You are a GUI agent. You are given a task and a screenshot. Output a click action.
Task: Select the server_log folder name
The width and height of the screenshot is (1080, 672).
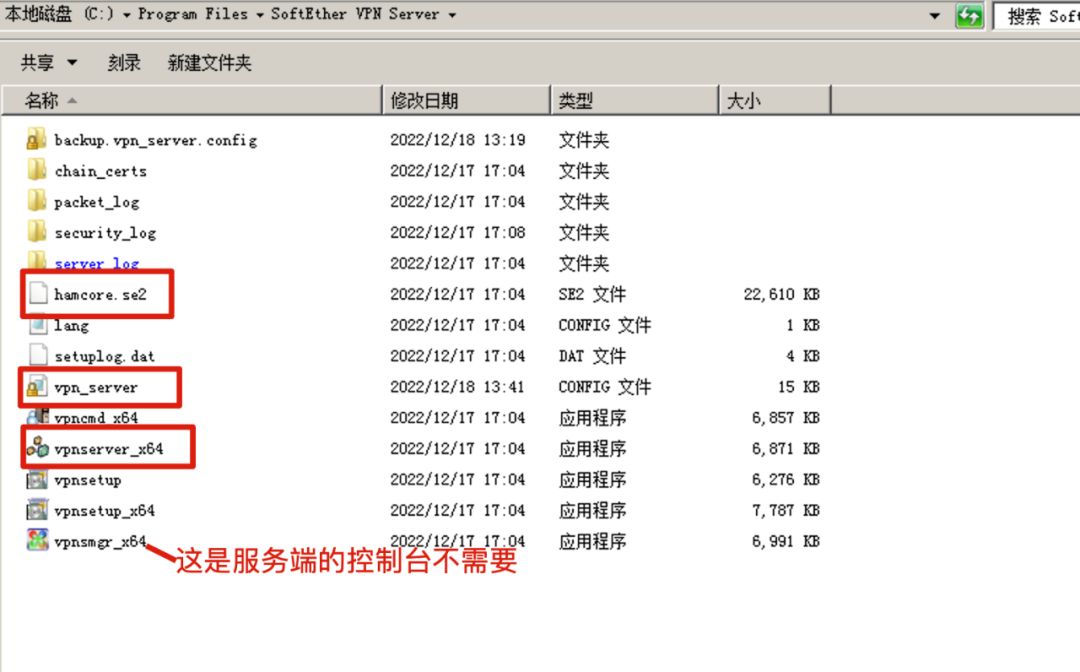coord(96,264)
